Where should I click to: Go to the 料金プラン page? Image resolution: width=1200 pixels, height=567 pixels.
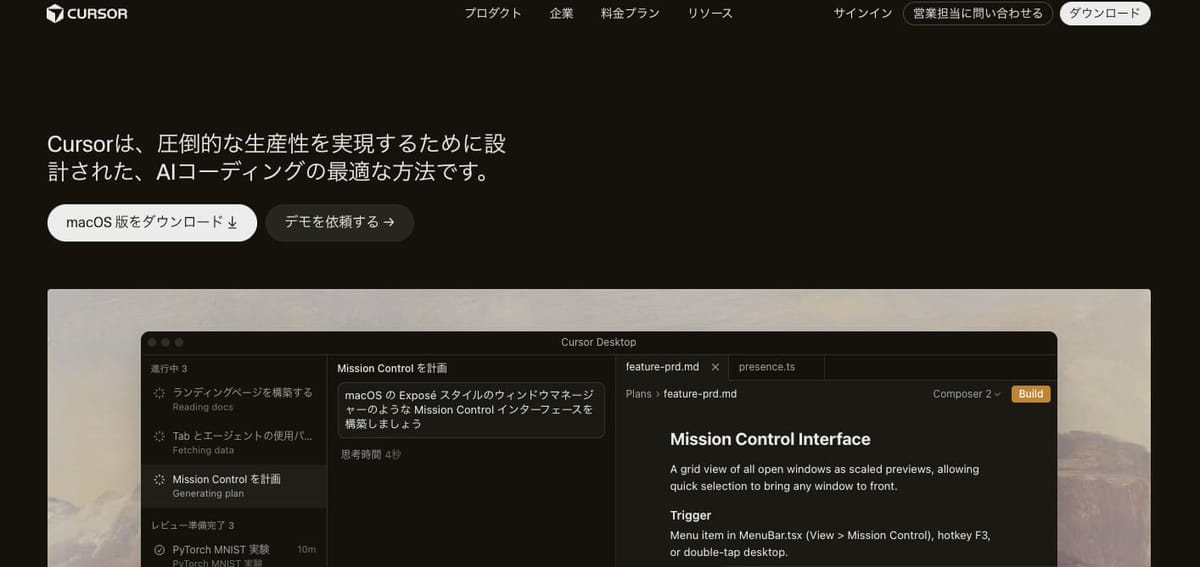(x=630, y=13)
